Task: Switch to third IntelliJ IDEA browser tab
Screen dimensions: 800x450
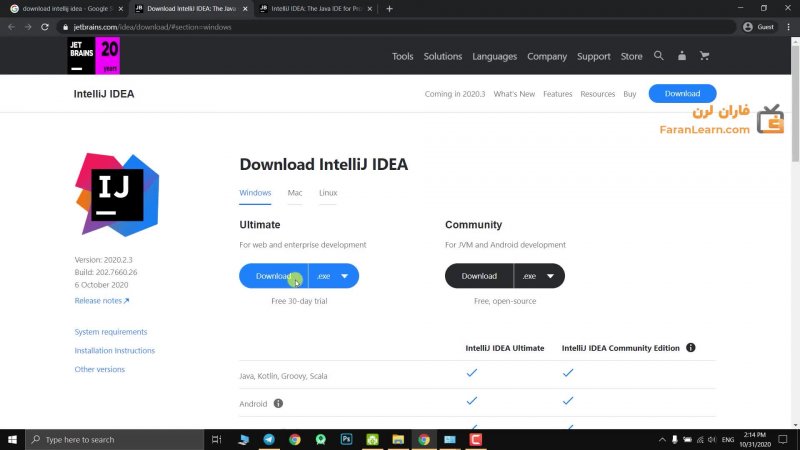Action: (x=316, y=9)
